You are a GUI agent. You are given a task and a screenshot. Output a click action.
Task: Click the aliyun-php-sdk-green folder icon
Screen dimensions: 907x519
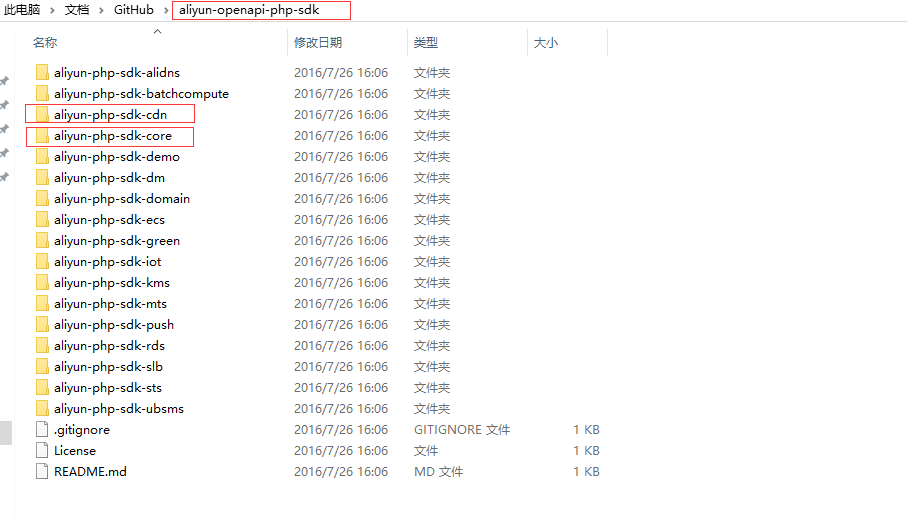pos(42,240)
